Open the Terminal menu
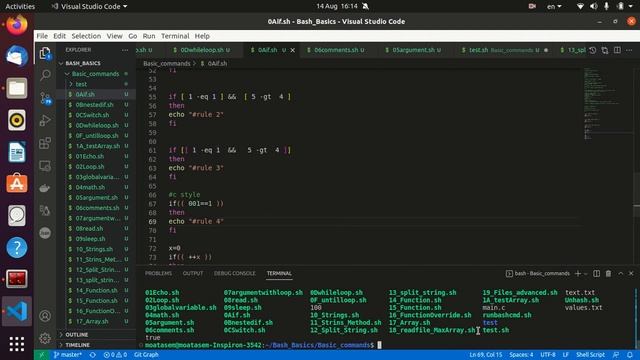The width and height of the screenshot is (640, 360). pyautogui.click(x=175, y=36)
